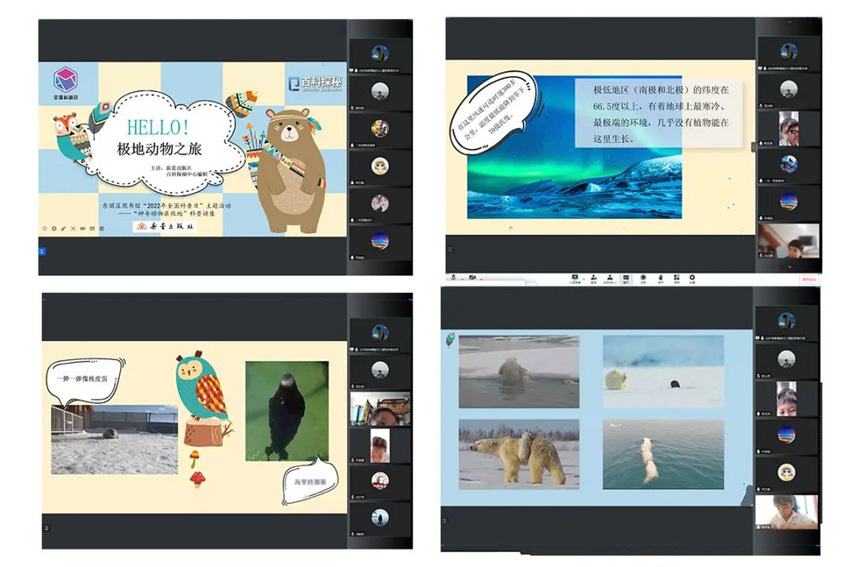The width and height of the screenshot is (850, 567).
Task: Expand the arrow beside the share screen icon
Action: [585, 277]
